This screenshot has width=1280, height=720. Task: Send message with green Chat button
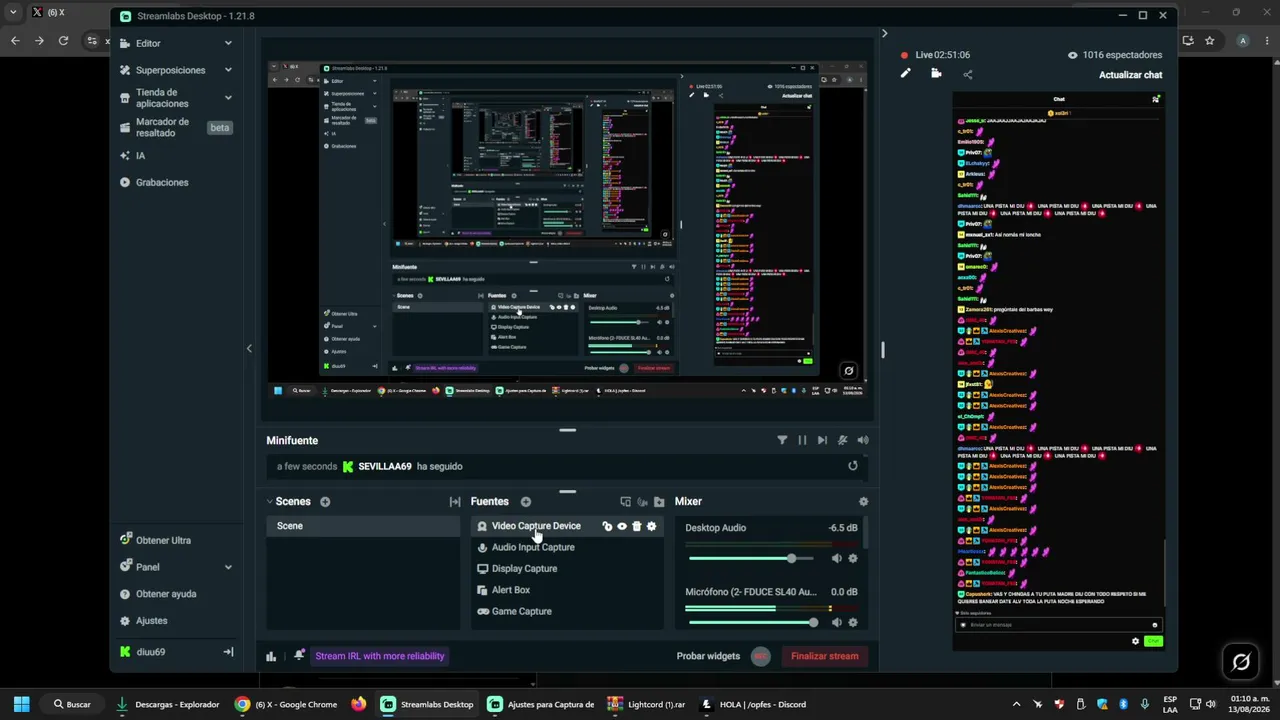[x=1153, y=641]
